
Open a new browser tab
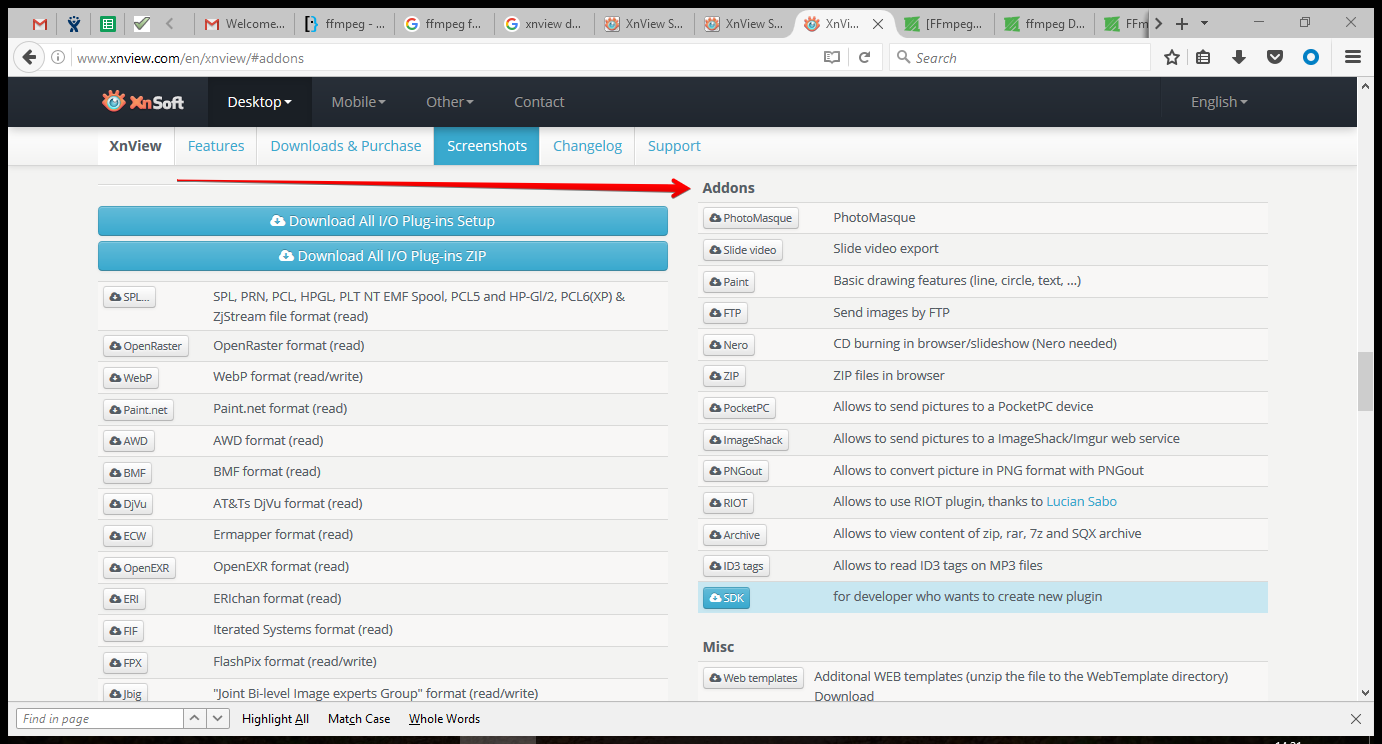(1182, 24)
